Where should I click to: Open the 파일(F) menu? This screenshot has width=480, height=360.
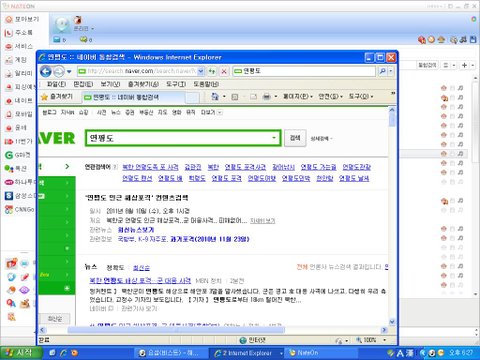click(56, 84)
